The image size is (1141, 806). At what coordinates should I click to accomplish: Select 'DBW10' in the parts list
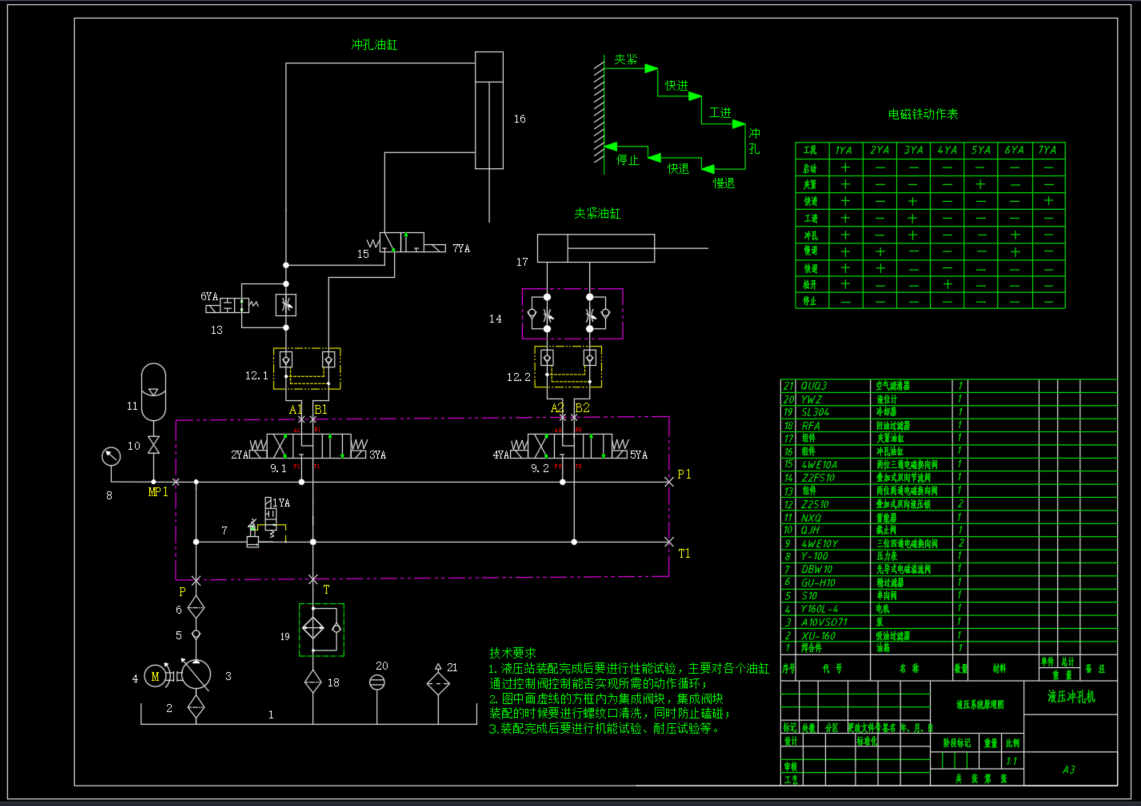pos(816,570)
